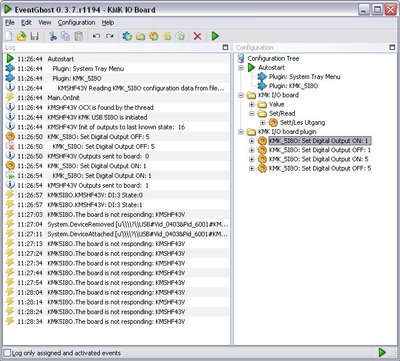Click the 11:28:34 board not responding entry
400x361 pixels.
coord(116,322)
